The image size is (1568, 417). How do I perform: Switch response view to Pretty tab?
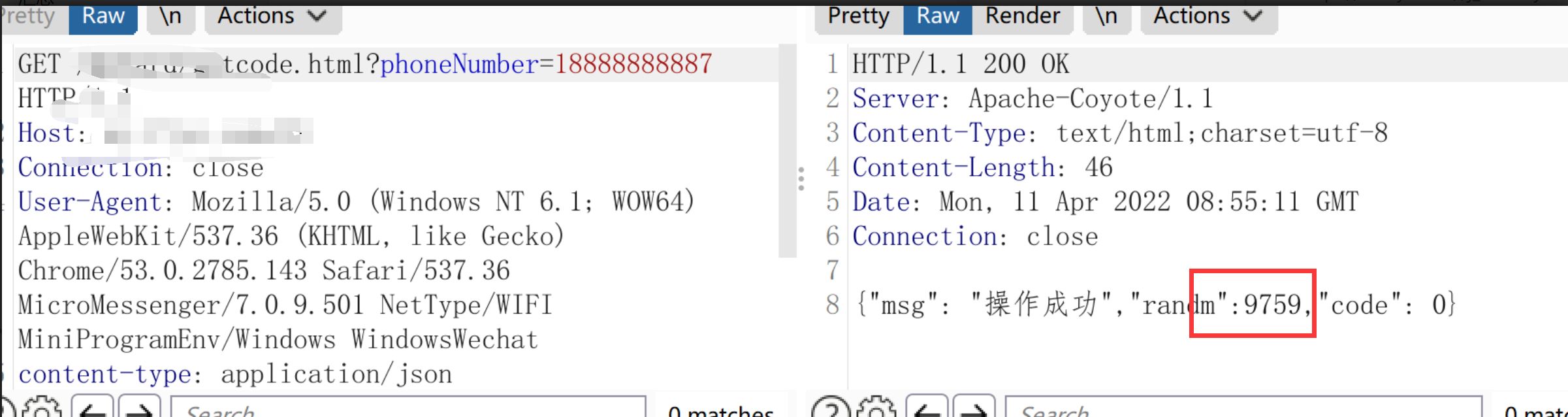(x=858, y=16)
